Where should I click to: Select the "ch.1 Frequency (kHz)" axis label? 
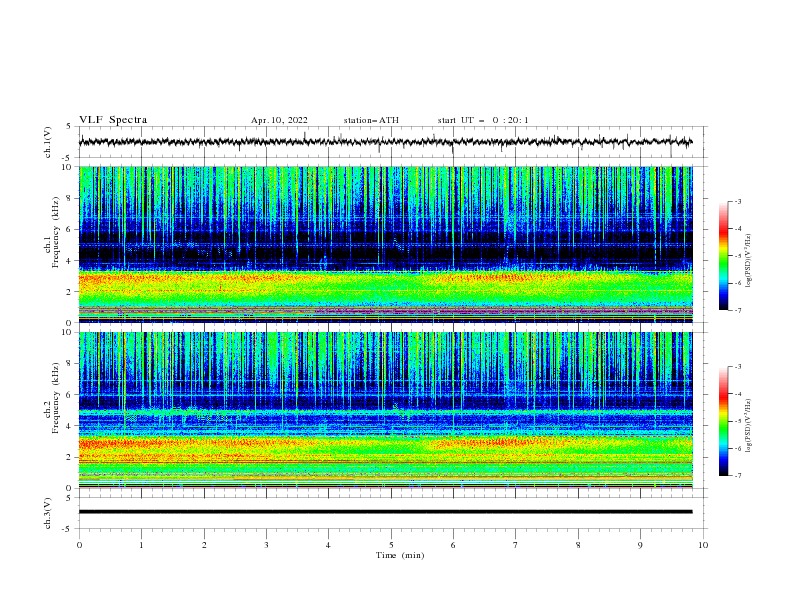52,233
